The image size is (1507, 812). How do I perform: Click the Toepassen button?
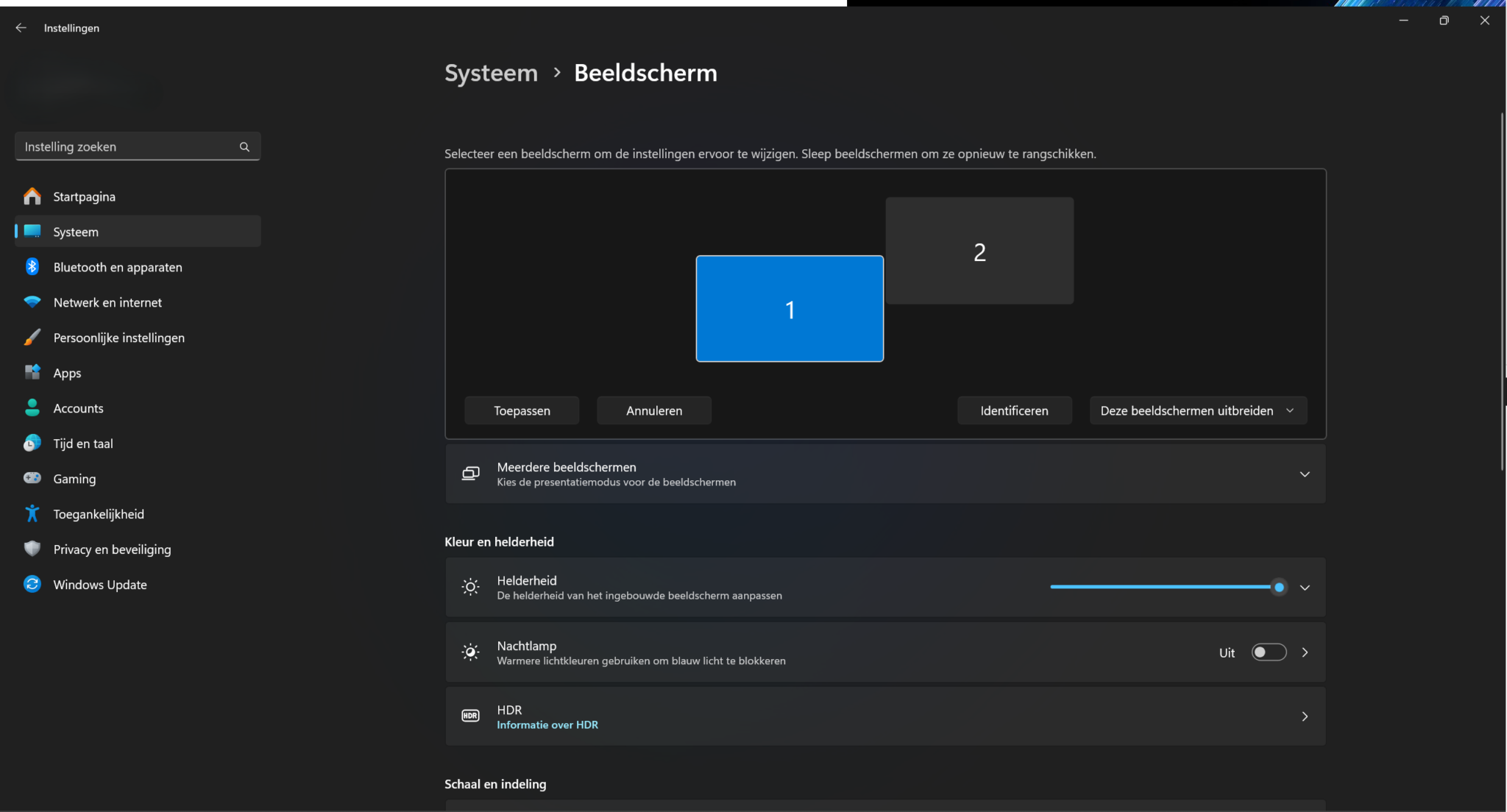(x=521, y=410)
